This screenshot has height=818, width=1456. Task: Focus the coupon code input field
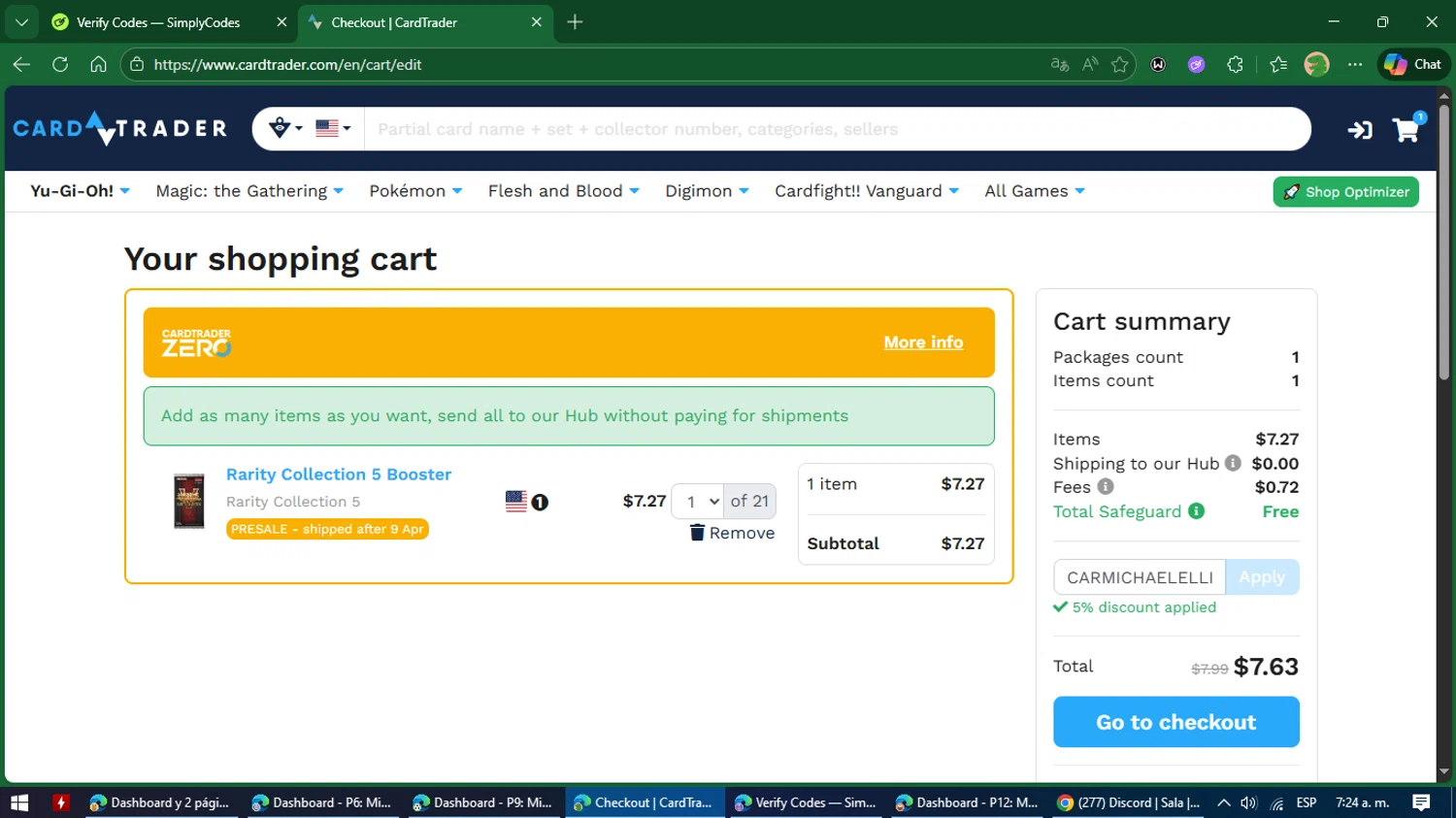[x=1140, y=577]
